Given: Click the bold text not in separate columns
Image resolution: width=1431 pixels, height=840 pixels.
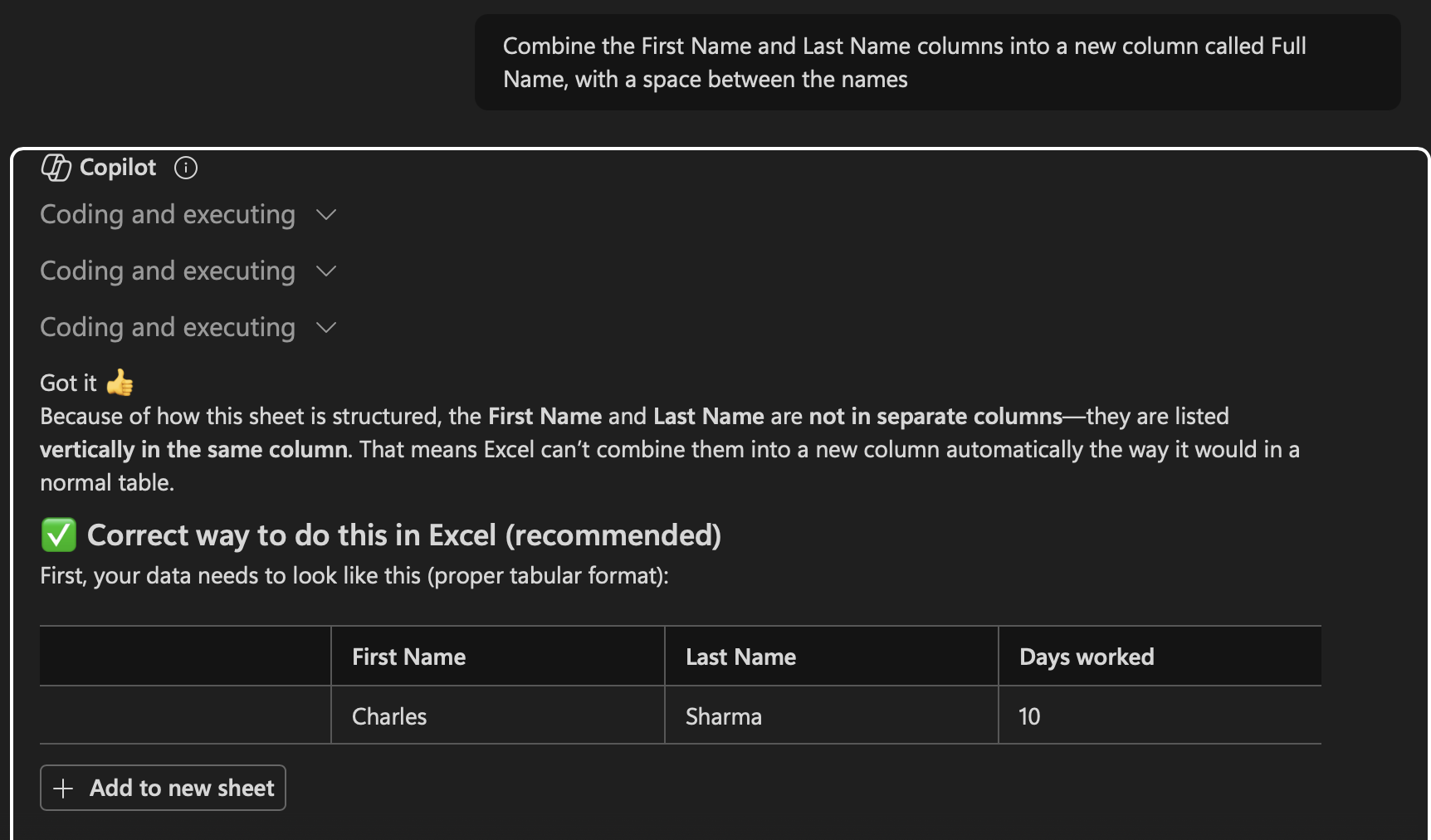Looking at the screenshot, I should (935, 416).
